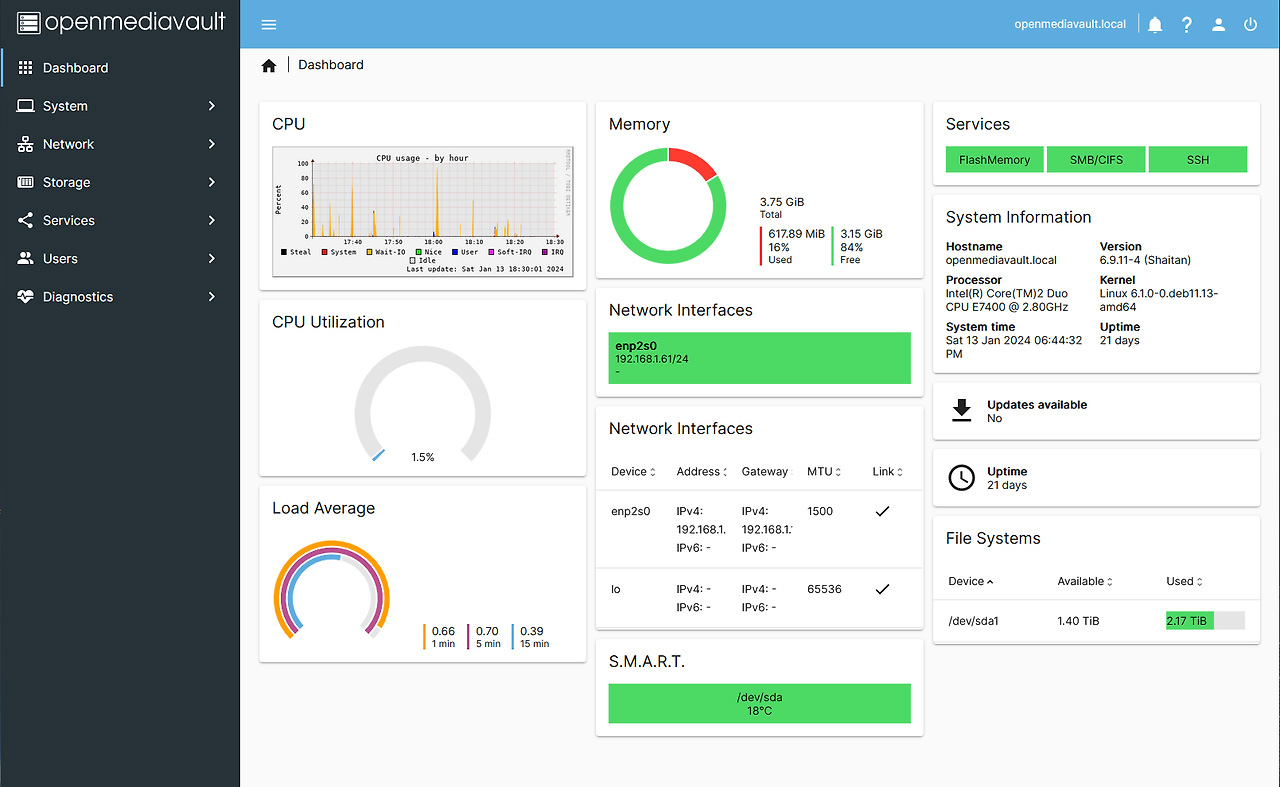1280x787 pixels.
Task: Expand the System menu chevron
Action: coord(211,106)
